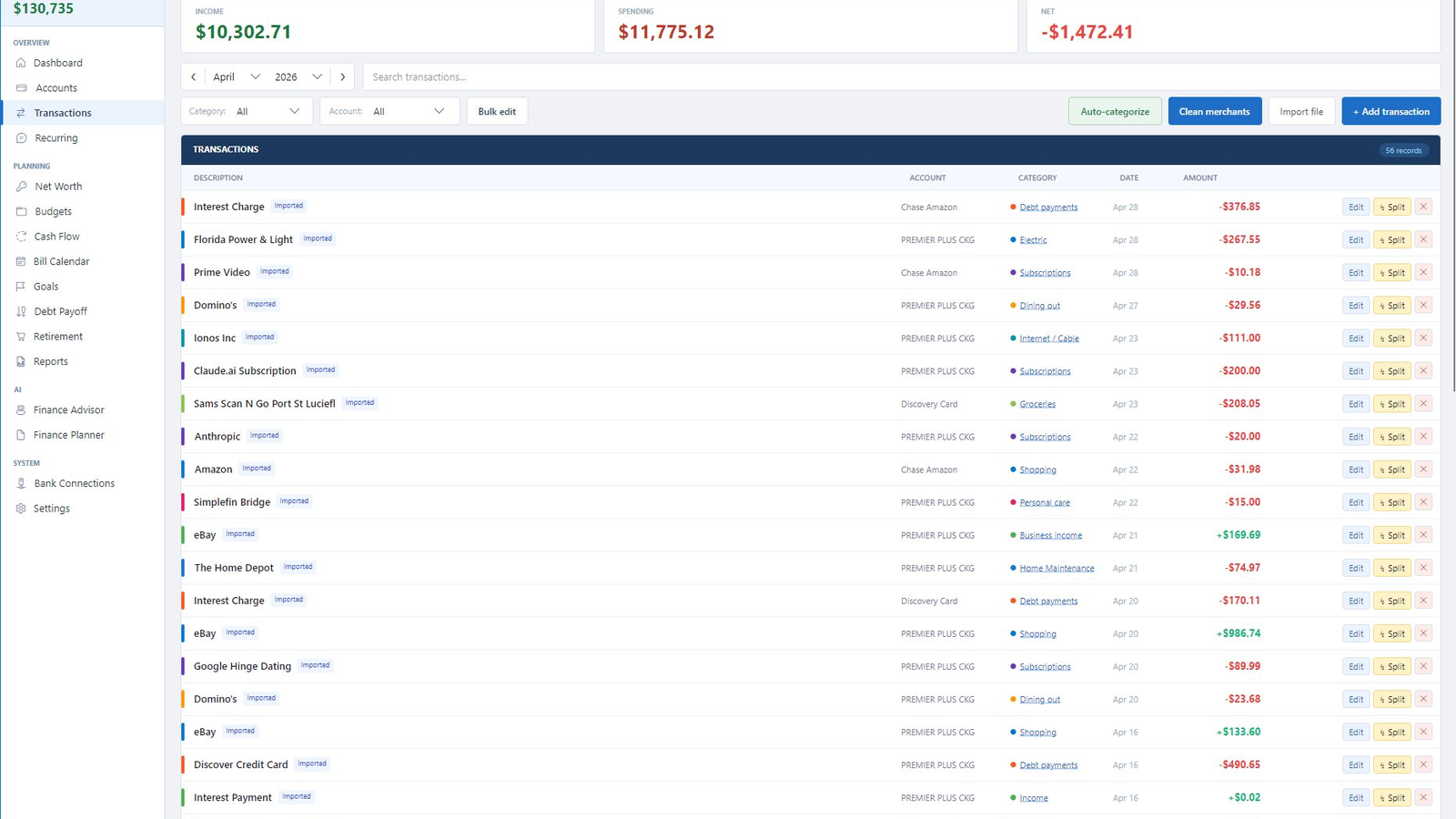Screen dimensions: 1456x819
Task: Change the Home Maintenance category on Home Depot
Action: point(1057,568)
